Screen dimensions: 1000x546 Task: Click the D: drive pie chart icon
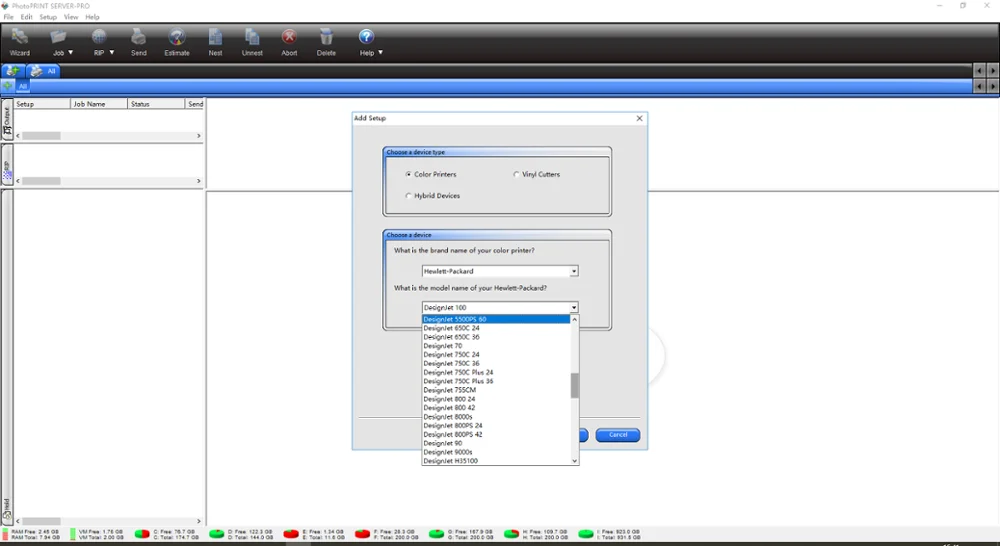click(217, 534)
